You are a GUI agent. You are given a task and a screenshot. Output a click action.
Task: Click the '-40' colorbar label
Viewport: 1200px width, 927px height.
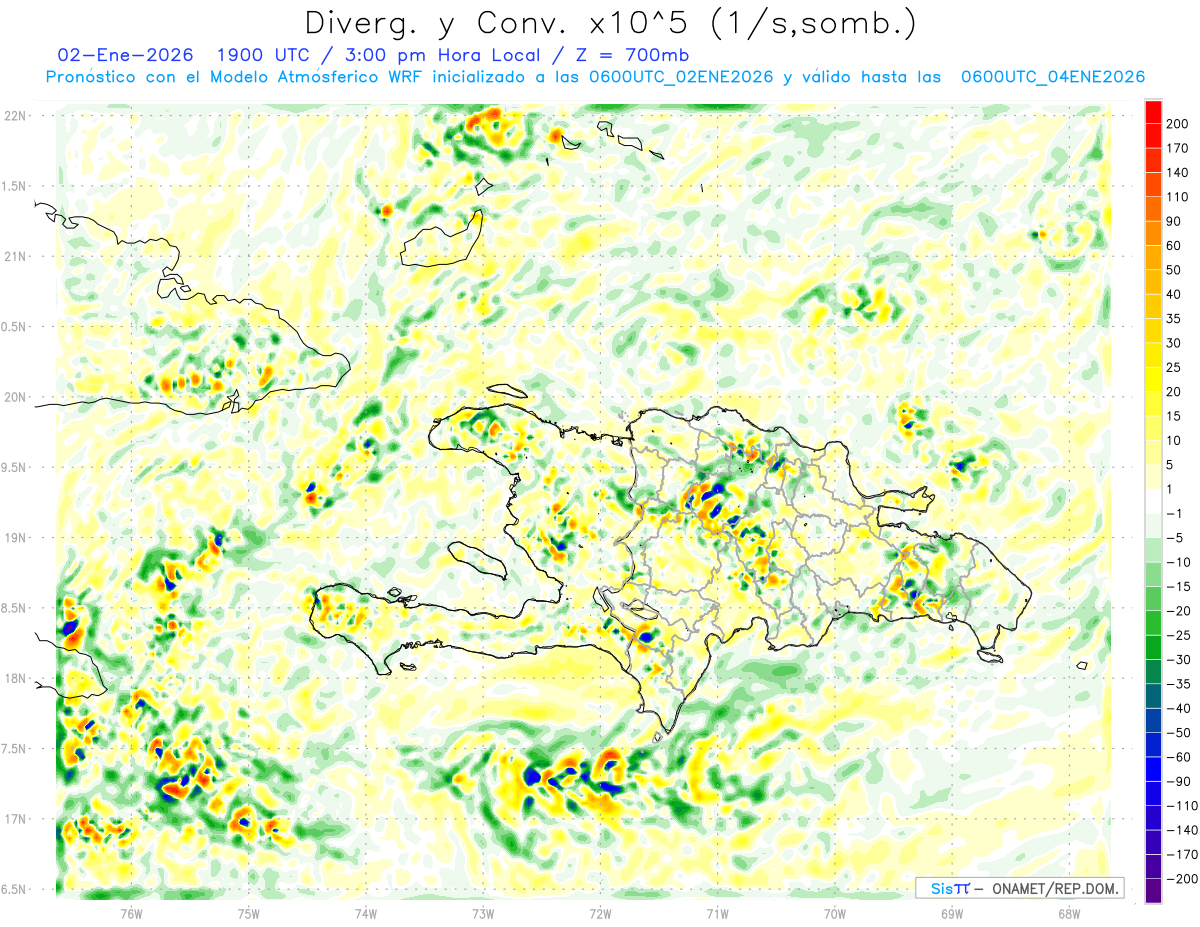pyautogui.click(x=1177, y=708)
